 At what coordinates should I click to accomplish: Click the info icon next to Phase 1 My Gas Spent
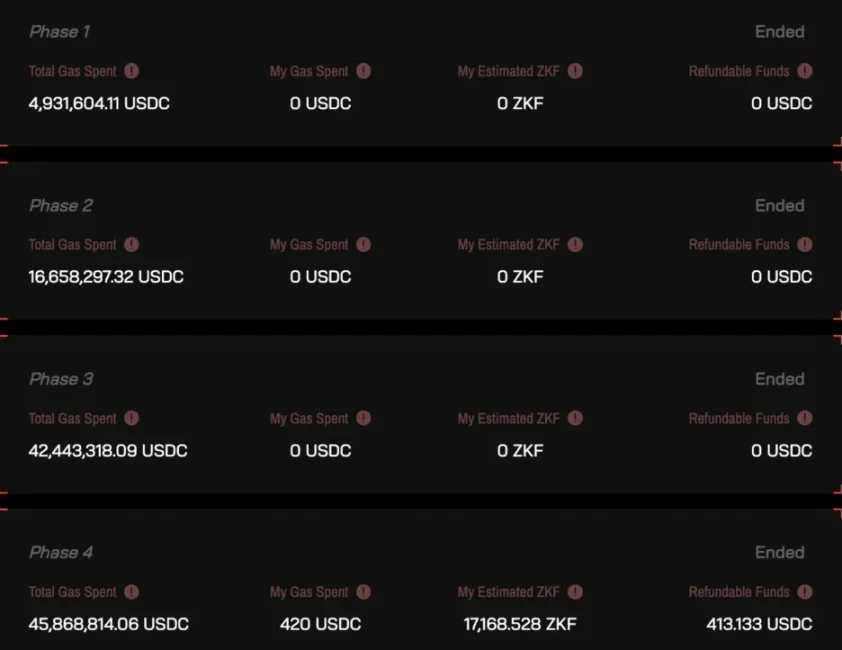(364, 71)
